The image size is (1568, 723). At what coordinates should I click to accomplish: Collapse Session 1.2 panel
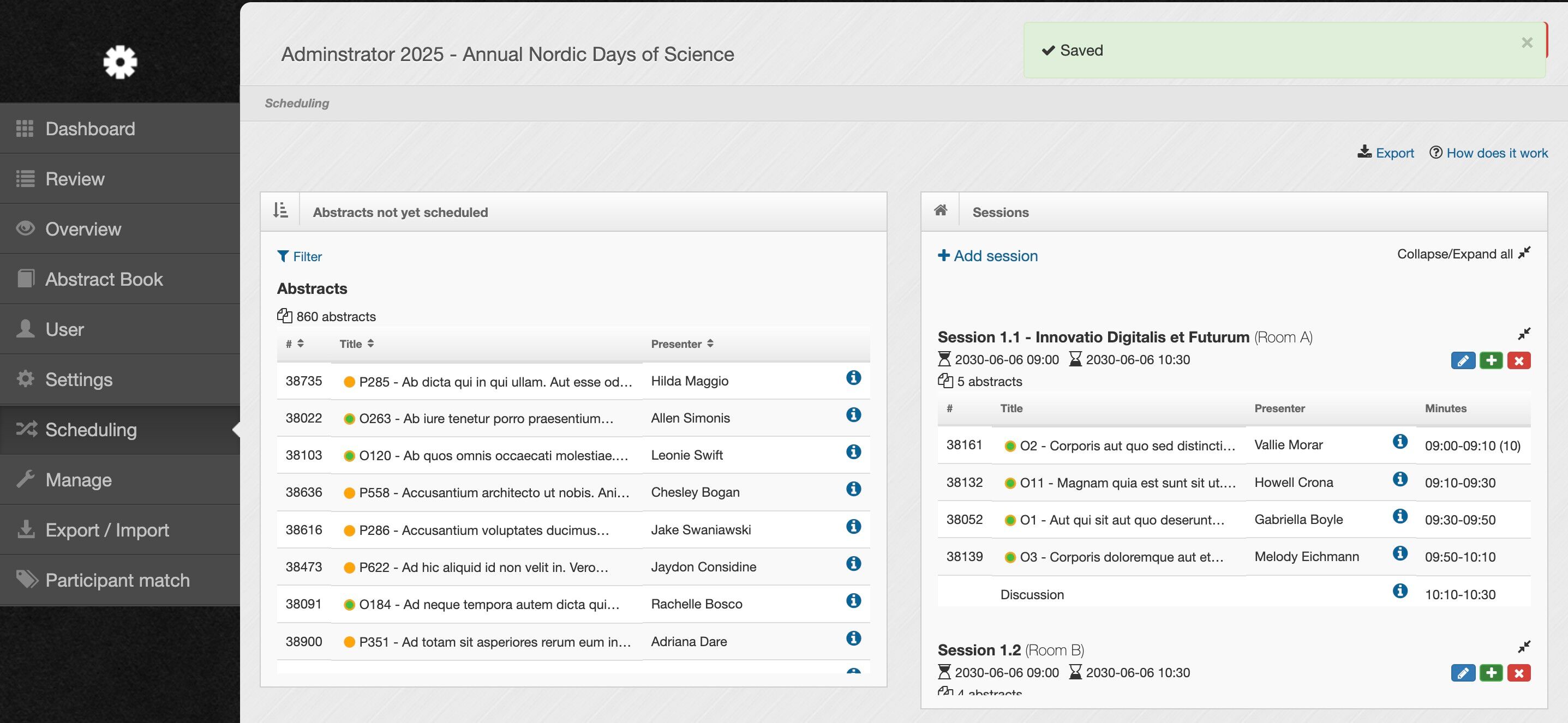pyautogui.click(x=1524, y=646)
